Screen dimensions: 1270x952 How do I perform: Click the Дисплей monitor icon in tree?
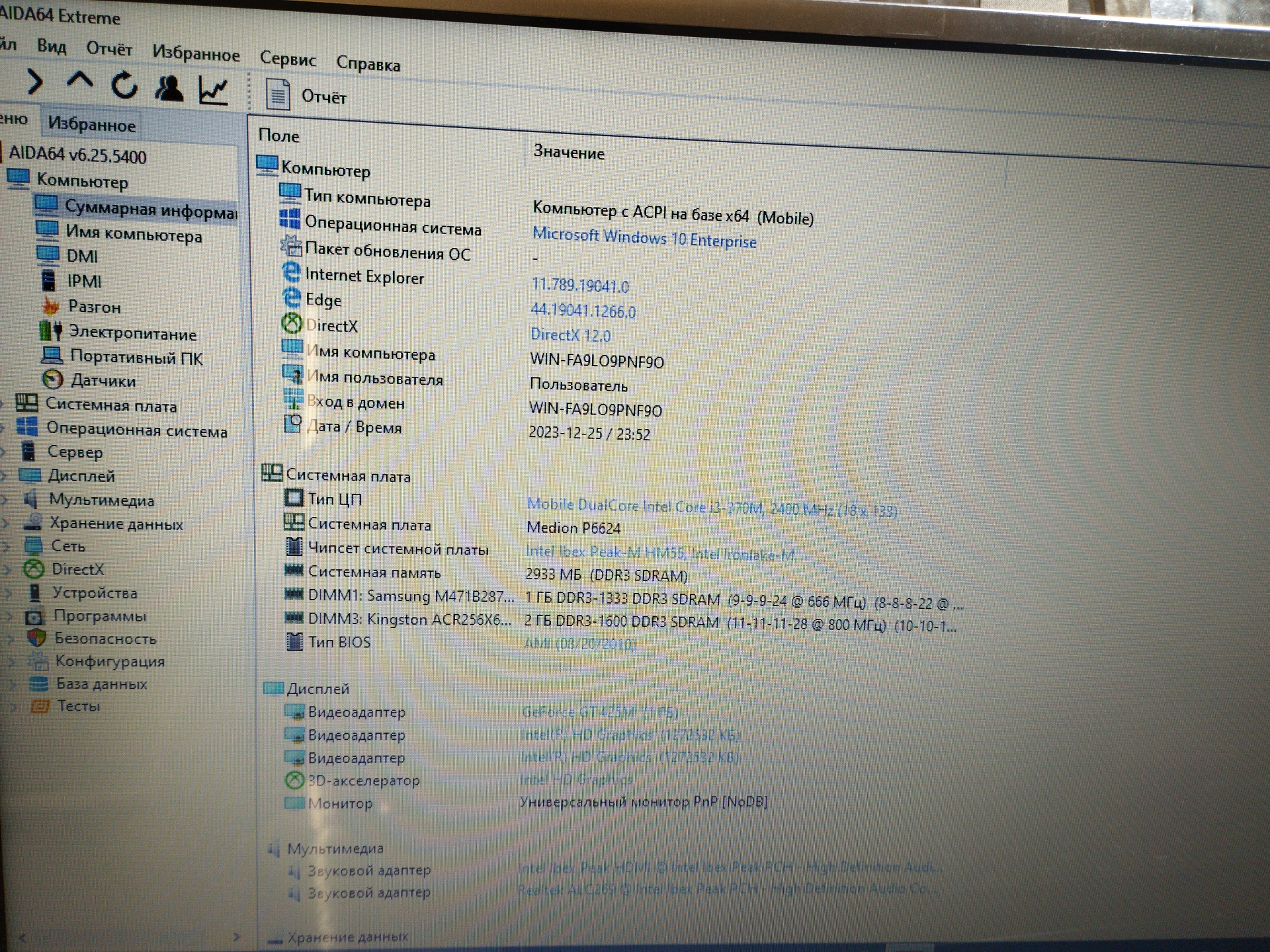(30, 475)
